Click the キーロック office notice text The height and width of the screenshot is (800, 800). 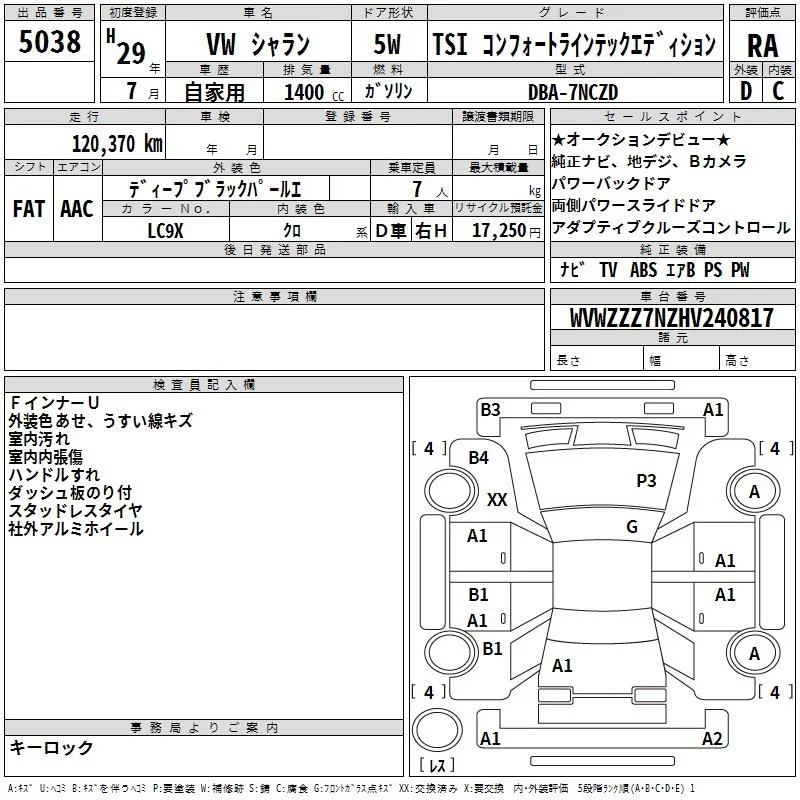tap(51, 748)
